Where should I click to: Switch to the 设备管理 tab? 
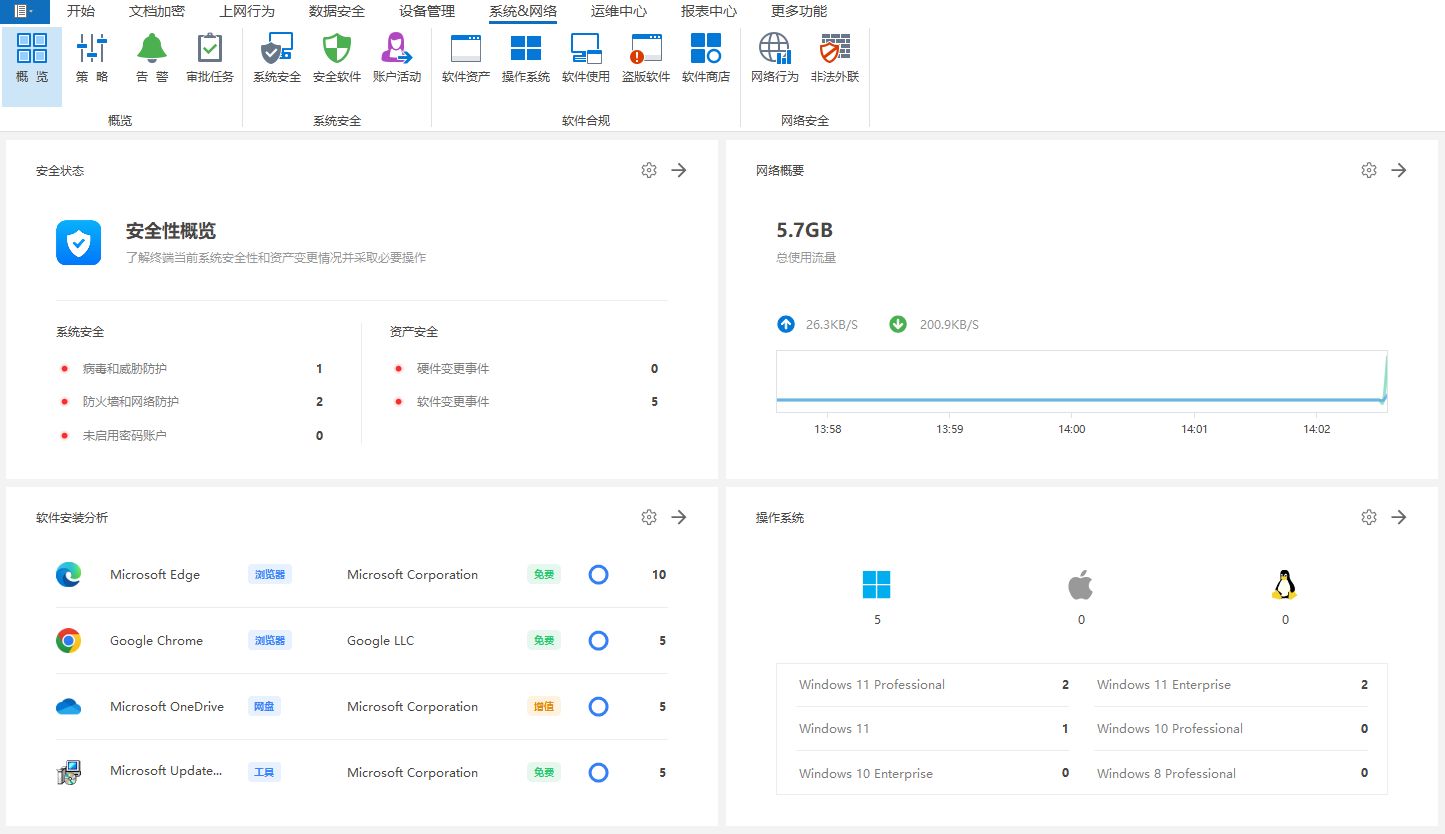(427, 12)
